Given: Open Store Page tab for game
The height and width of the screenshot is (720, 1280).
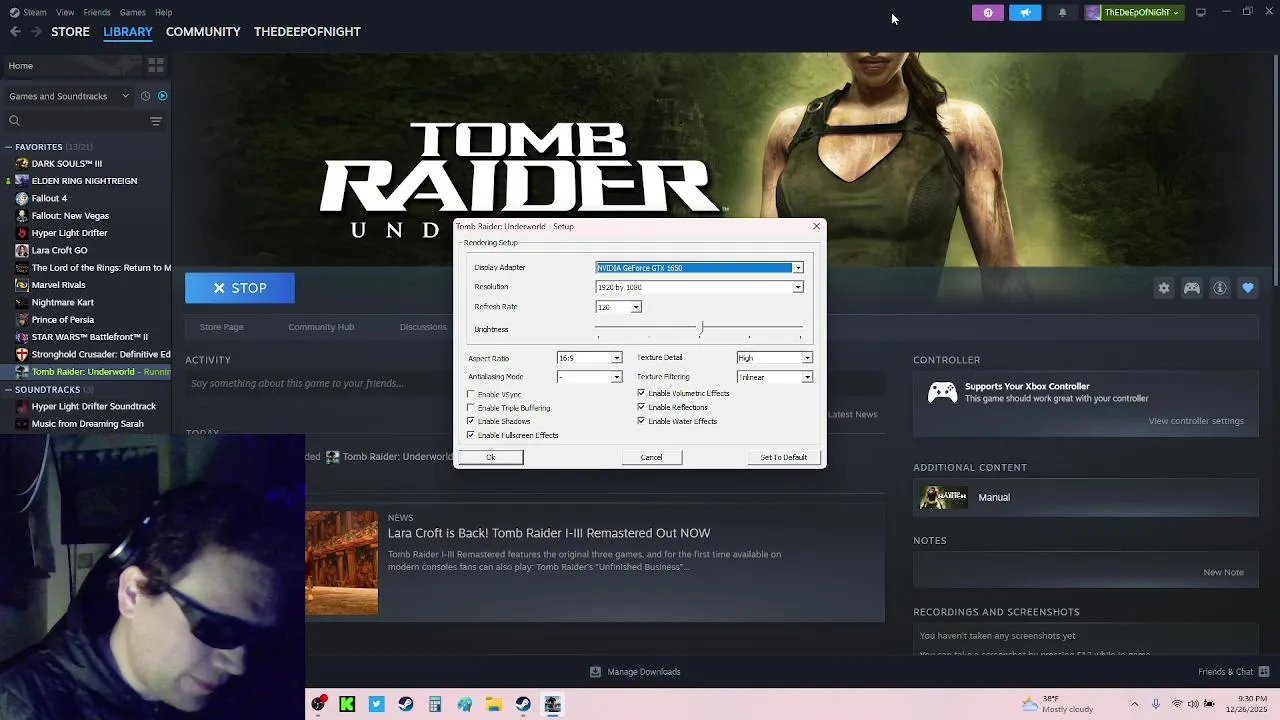Looking at the screenshot, I should pyautogui.click(x=221, y=327).
